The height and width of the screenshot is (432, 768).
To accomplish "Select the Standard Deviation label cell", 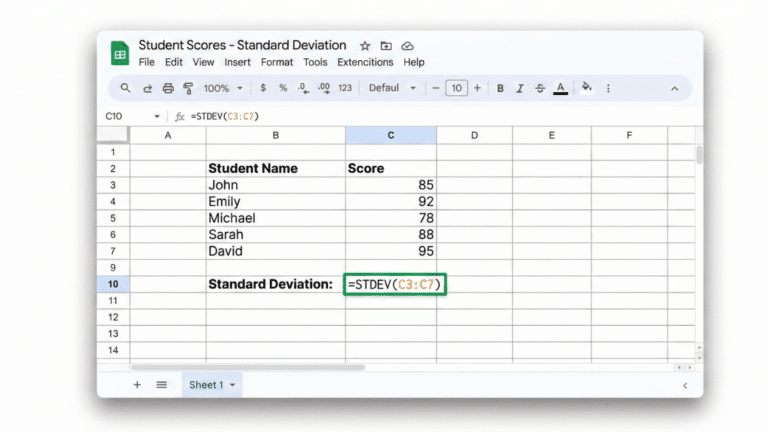I will point(276,284).
